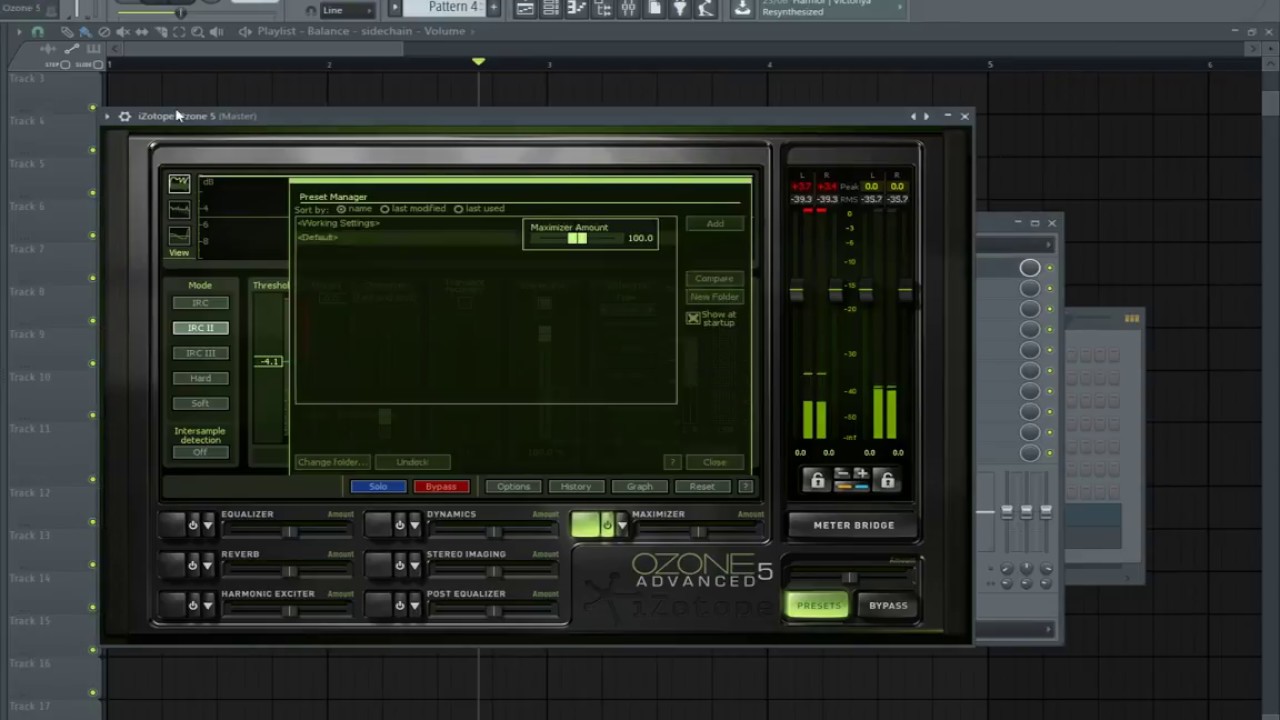Click the right output gain lock icon
This screenshot has height=720, width=1280.
887,481
